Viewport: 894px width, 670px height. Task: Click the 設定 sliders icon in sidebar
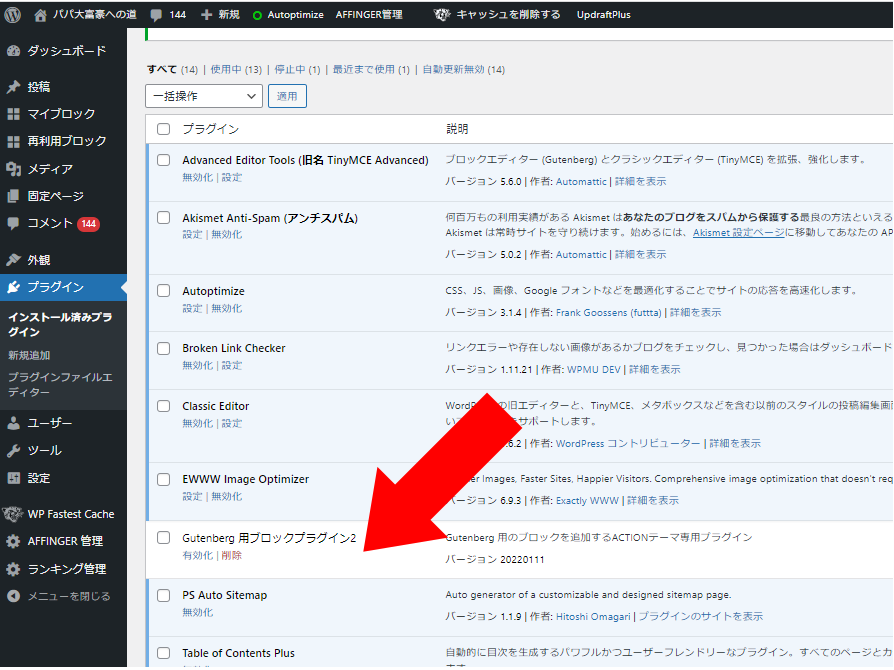pos(14,478)
